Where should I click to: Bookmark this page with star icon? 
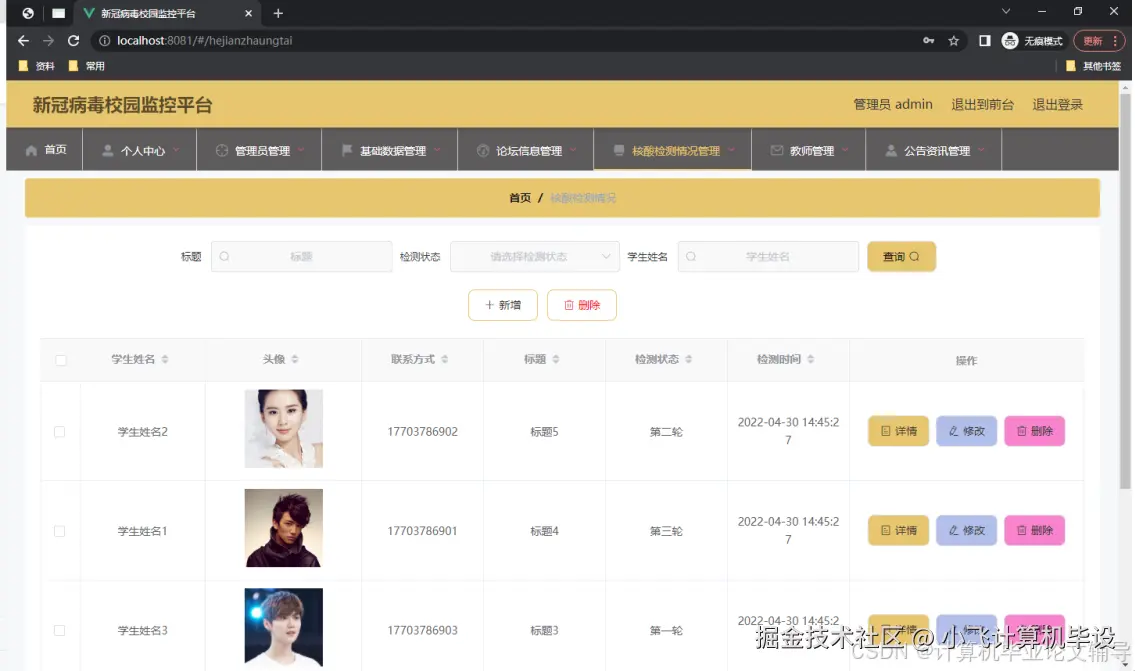pos(953,41)
